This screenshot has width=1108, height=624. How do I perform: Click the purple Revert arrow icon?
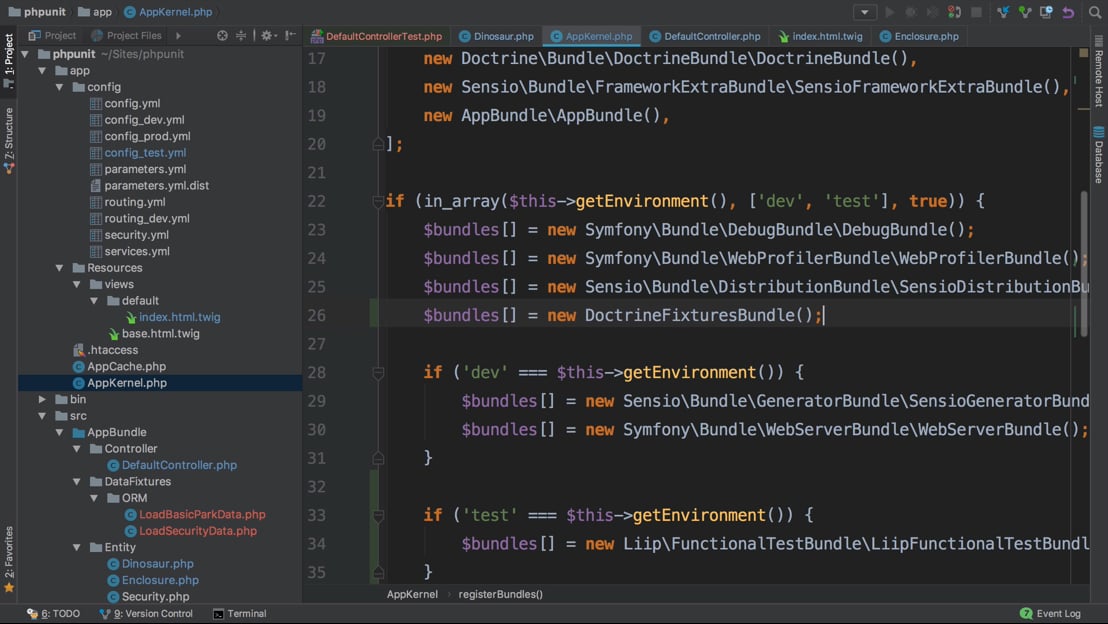[1068, 12]
